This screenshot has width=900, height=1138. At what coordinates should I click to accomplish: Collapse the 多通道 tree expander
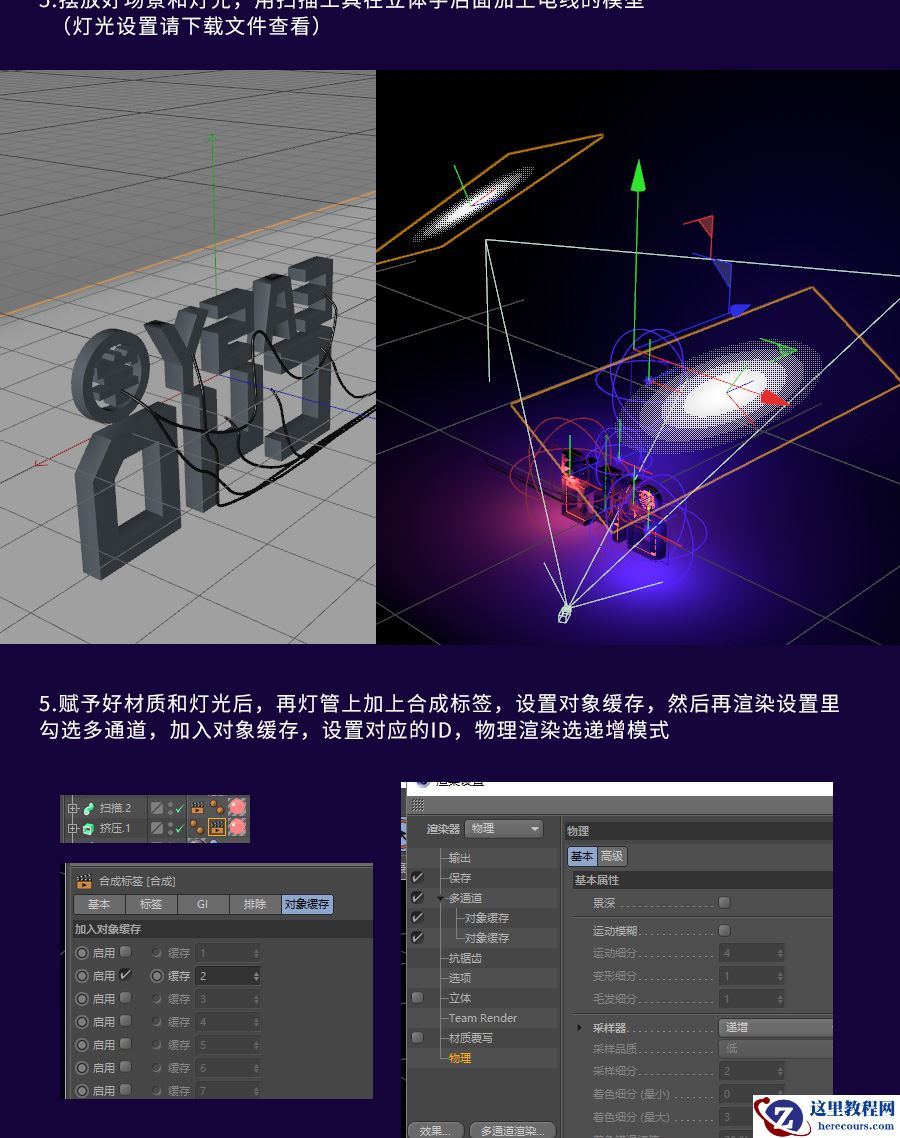tap(439, 898)
